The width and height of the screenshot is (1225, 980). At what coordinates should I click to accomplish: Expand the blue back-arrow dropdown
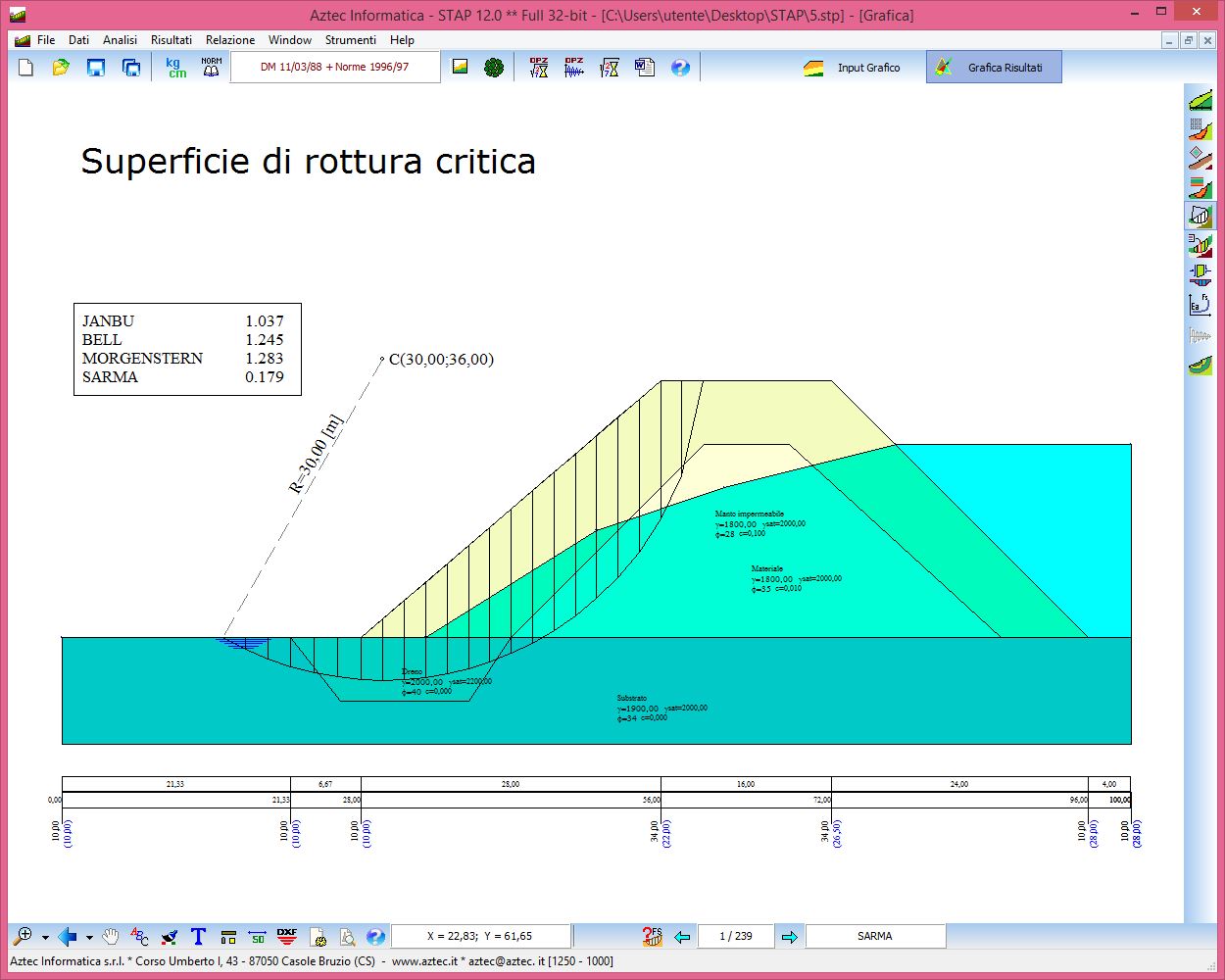tap(89, 938)
